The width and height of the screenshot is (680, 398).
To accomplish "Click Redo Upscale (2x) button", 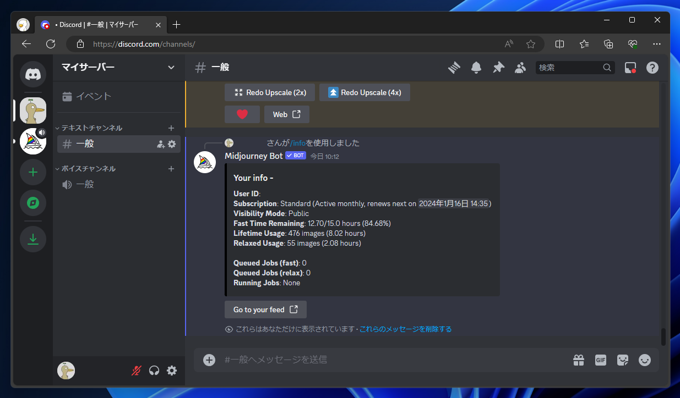I will coord(270,92).
